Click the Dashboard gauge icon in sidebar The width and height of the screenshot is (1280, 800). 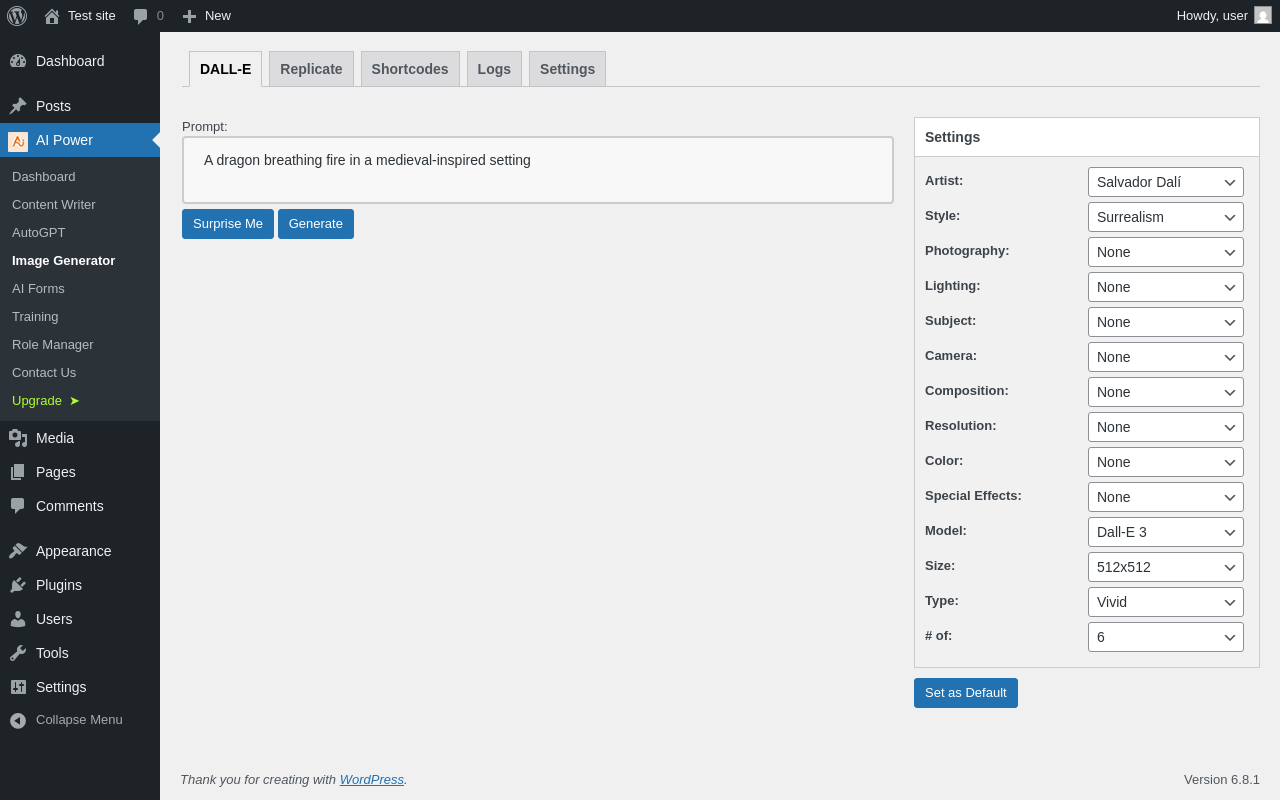pyautogui.click(x=18, y=61)
